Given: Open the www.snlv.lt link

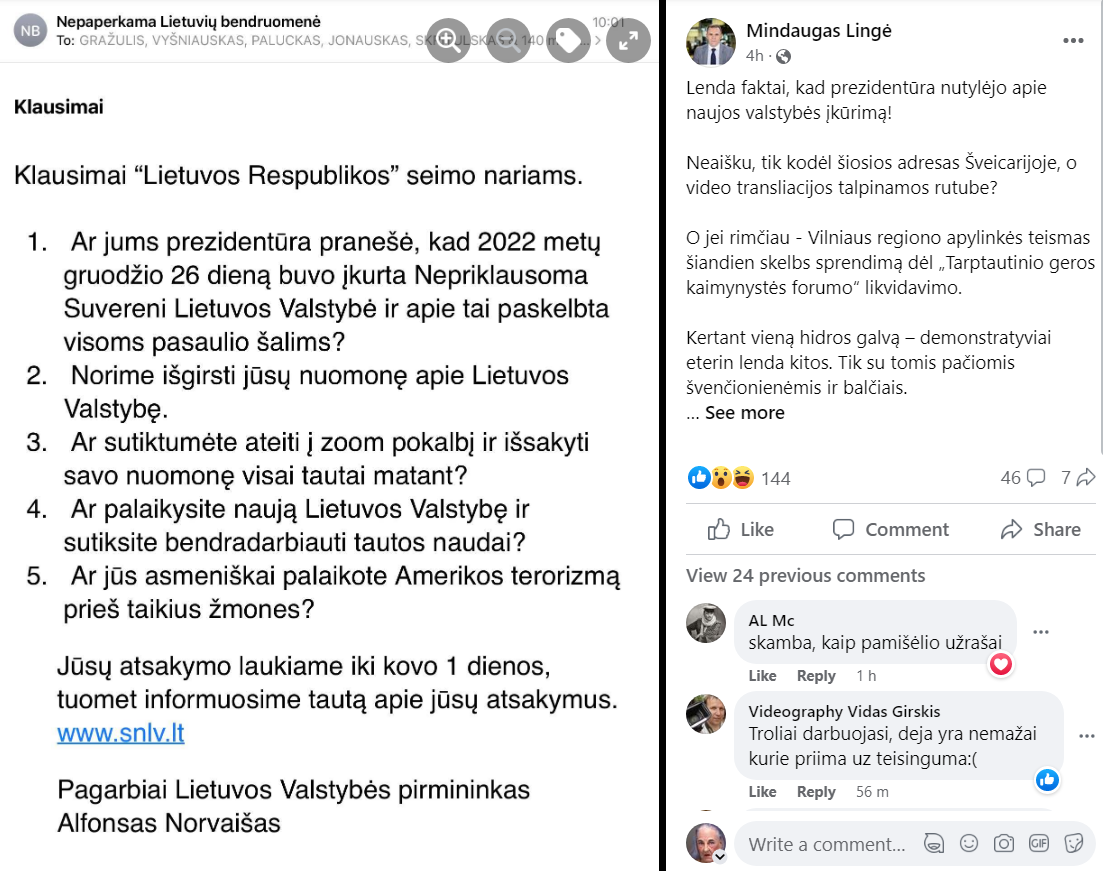Looking at the screenshot, I should click(x=121, y=733).
